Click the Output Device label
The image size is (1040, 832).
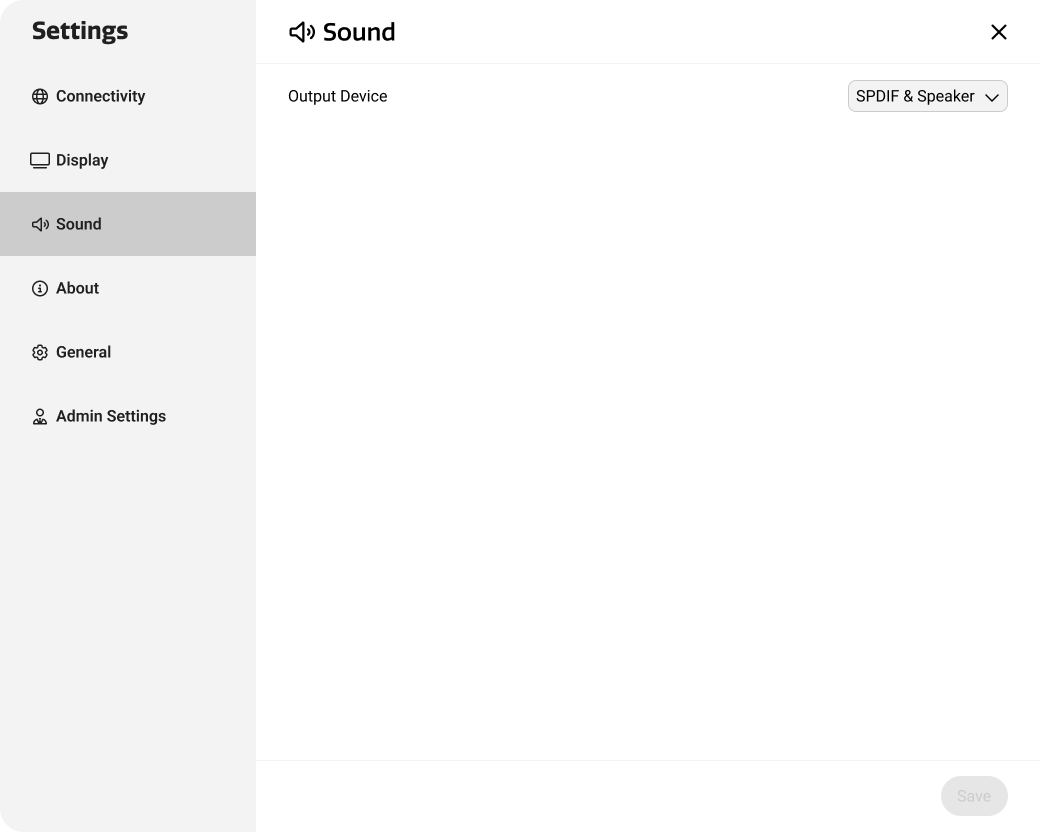[337, 96]
